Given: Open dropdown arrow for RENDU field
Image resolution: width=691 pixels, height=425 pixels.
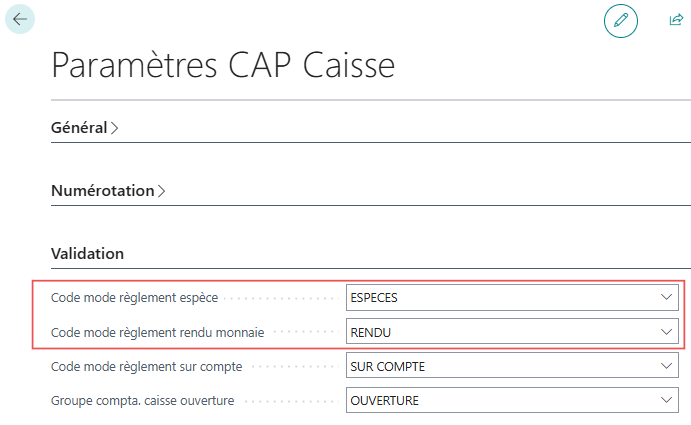Looking at the screenshot, I should 666,332.
